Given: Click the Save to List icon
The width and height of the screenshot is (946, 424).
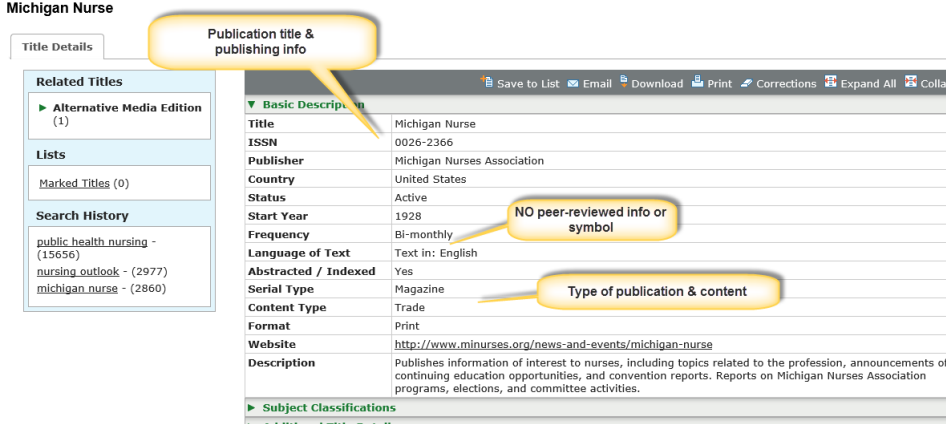Looking at the screenshot, I should [487, 82].
